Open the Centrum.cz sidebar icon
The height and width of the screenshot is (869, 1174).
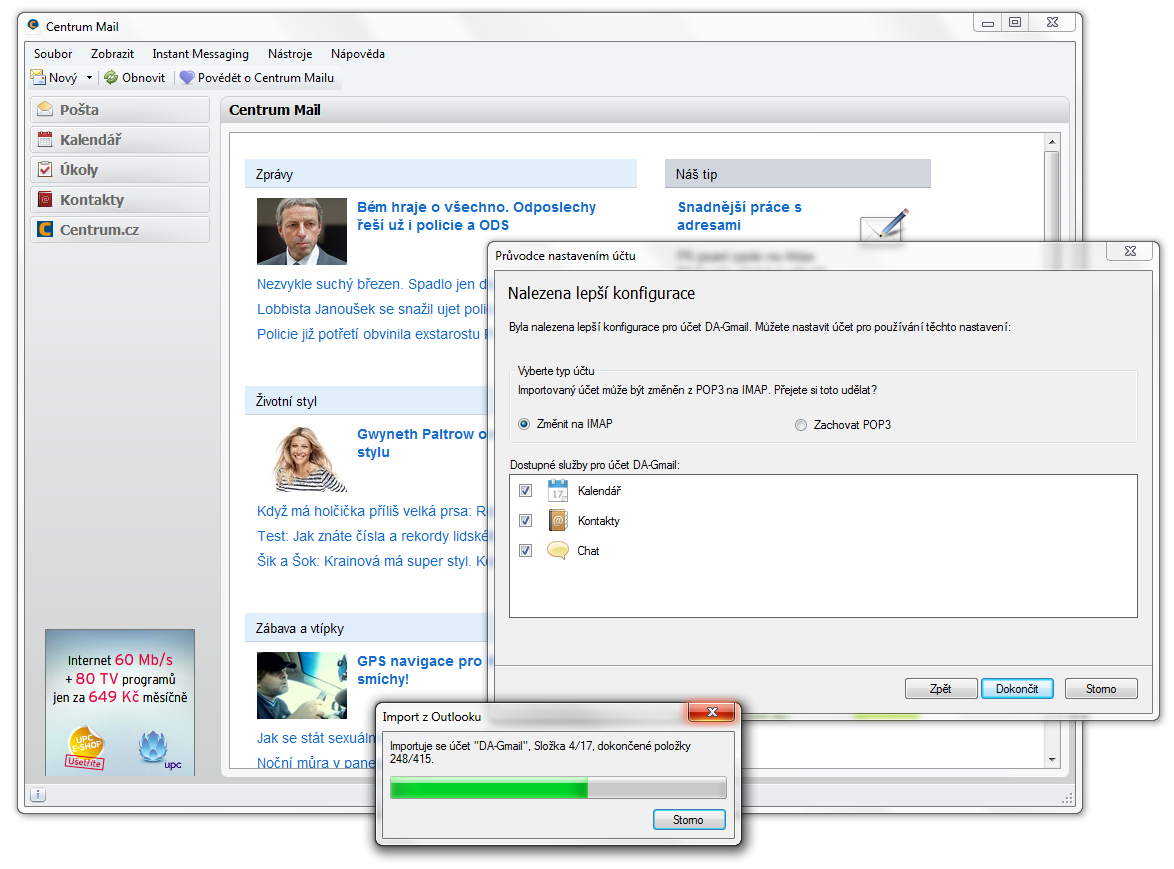(45, 229)
